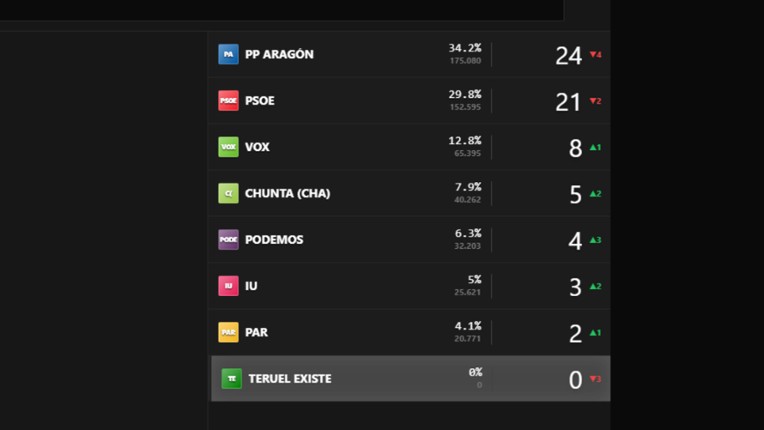Click PP Aragón's 24 seats number

pyautogui.click(x=568, y=55)
